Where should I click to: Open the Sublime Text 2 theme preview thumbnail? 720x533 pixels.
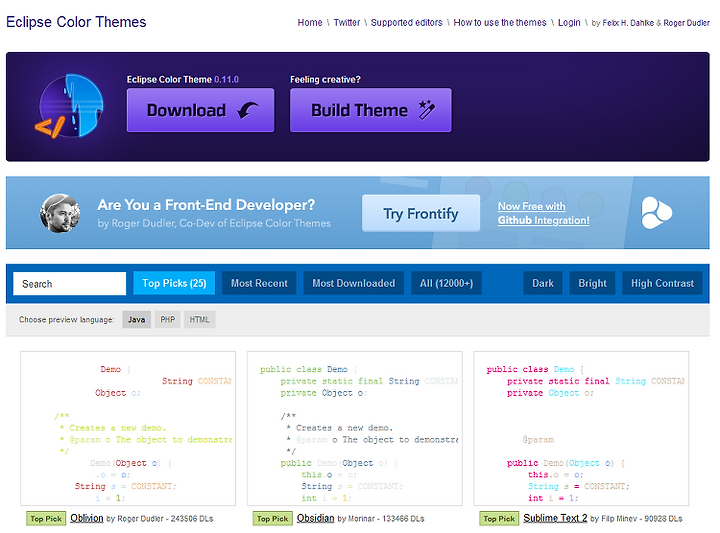(x=581, y=429)
